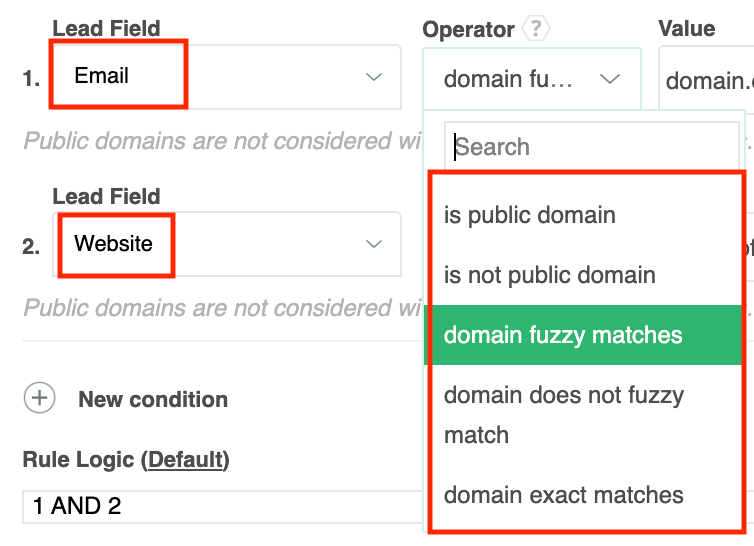The width and height of the screenshot is (754, 546).
Task: Collapse the Operator dropdown using its arrow
Action: (609, 80)
